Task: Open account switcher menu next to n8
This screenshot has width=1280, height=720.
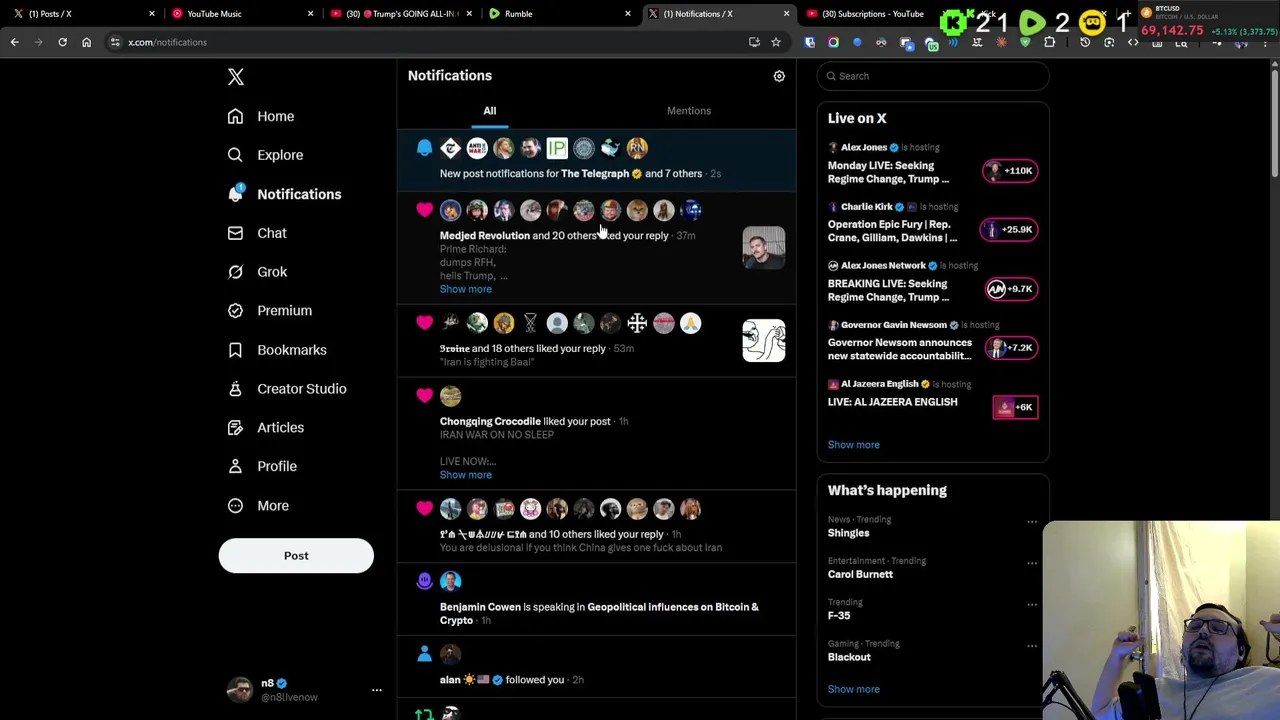Action: click(376, 690)
